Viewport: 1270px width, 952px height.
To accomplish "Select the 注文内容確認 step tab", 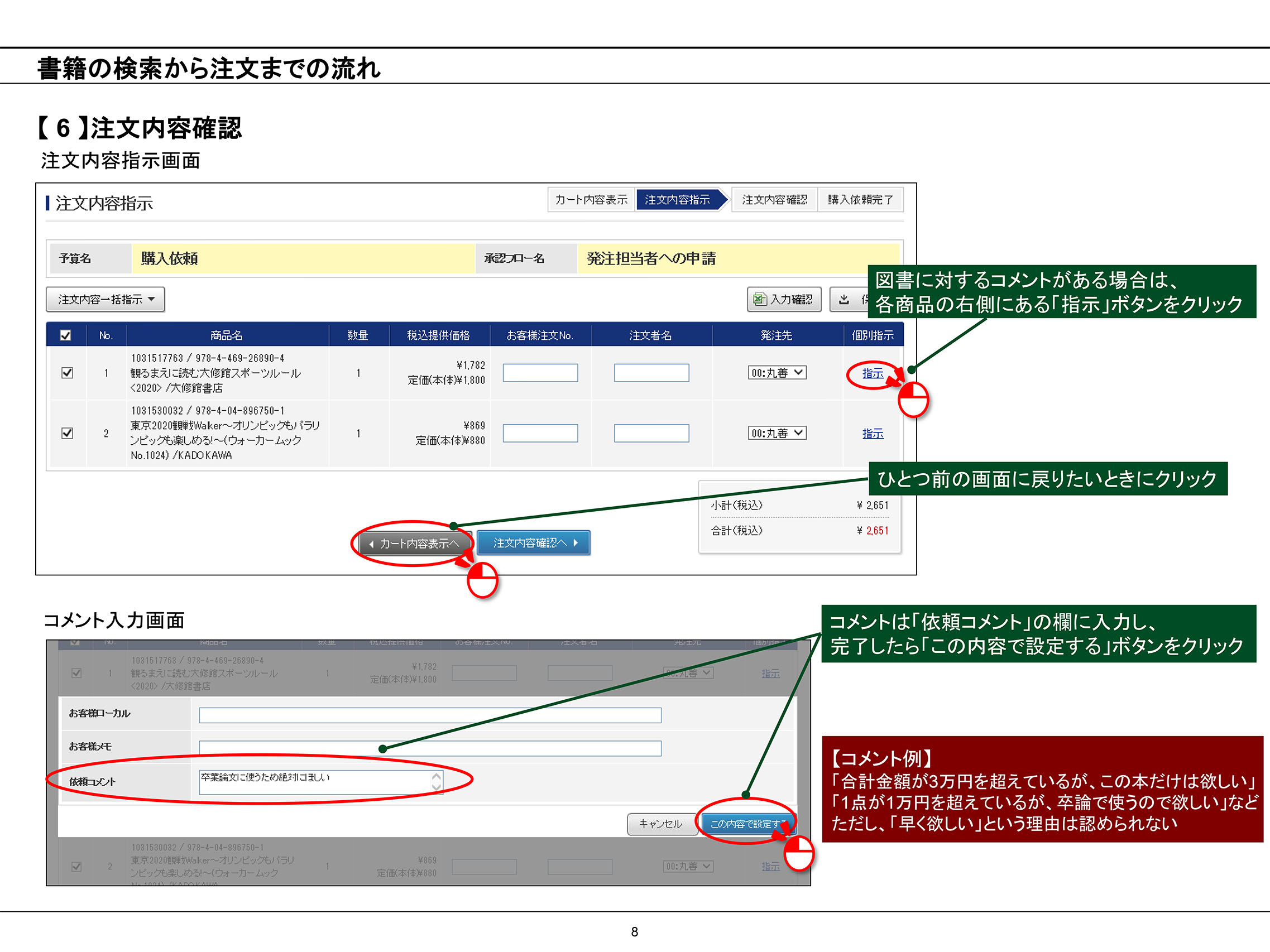I will point(774,199).
